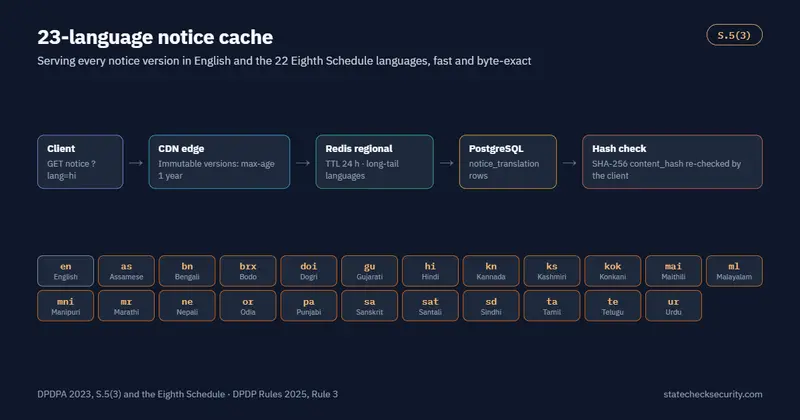800x420 pixels.
Task: Select the doi Dogri language chip
Action: click(x=309, y=271)
